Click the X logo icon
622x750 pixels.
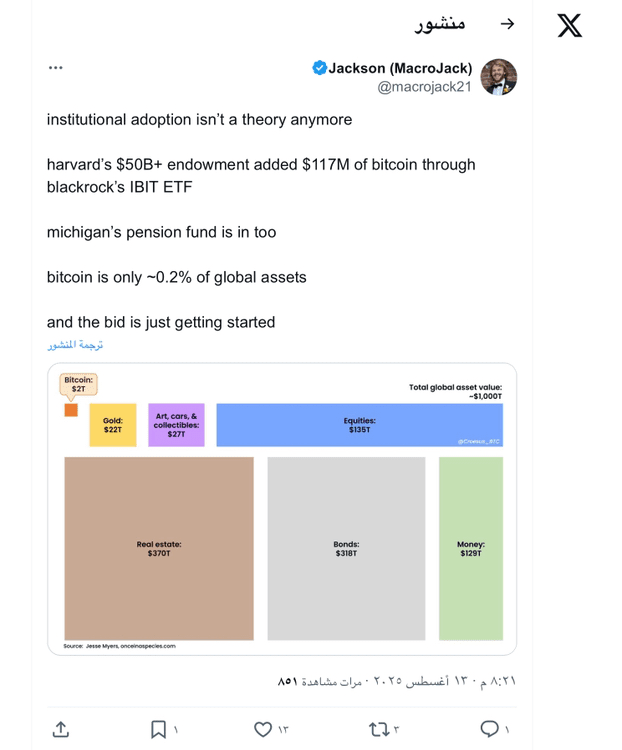569,25
